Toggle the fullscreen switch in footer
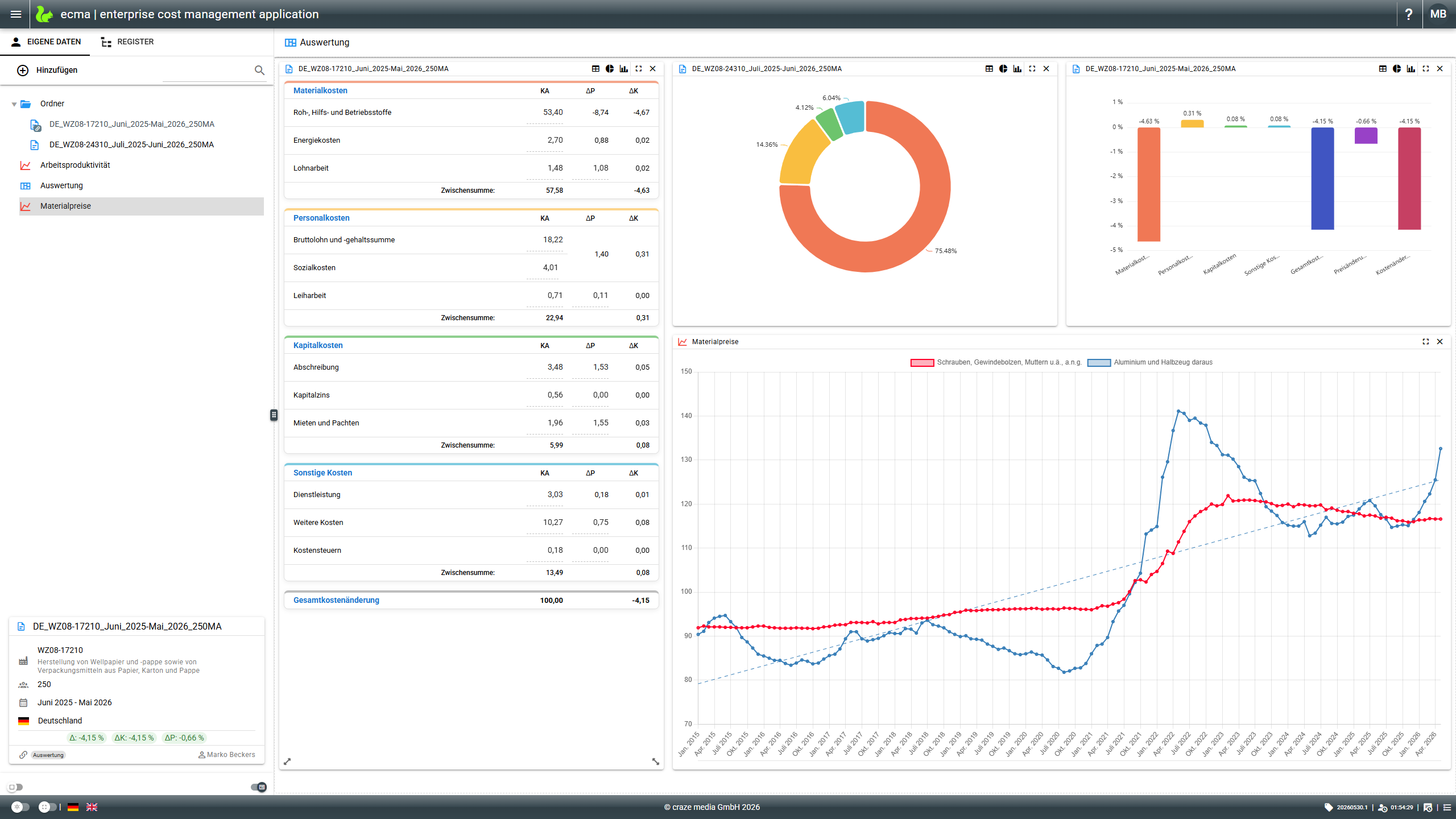Image resolution: width=1456 pixels, height=819 pixels. coord(48,807)
